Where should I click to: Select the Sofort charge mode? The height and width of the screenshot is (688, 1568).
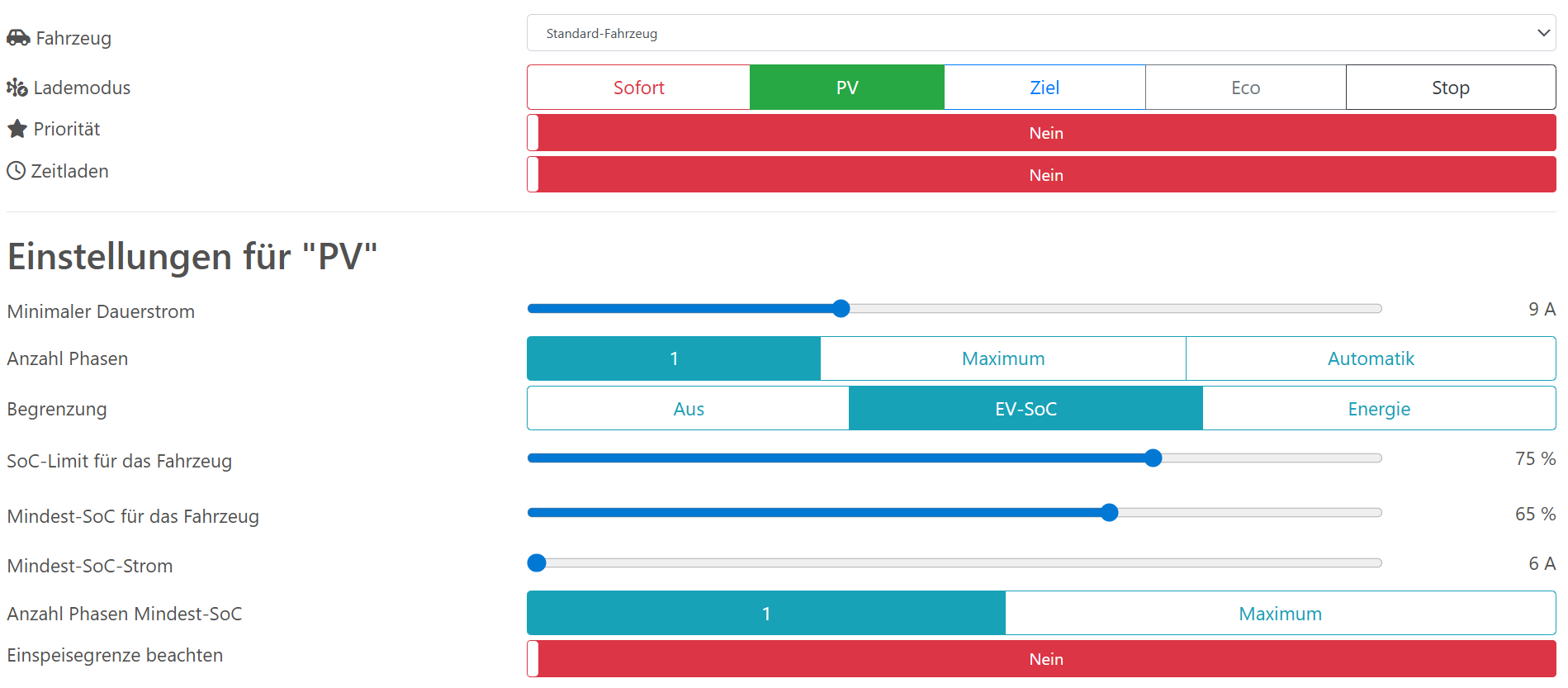[x=638, y=88]
